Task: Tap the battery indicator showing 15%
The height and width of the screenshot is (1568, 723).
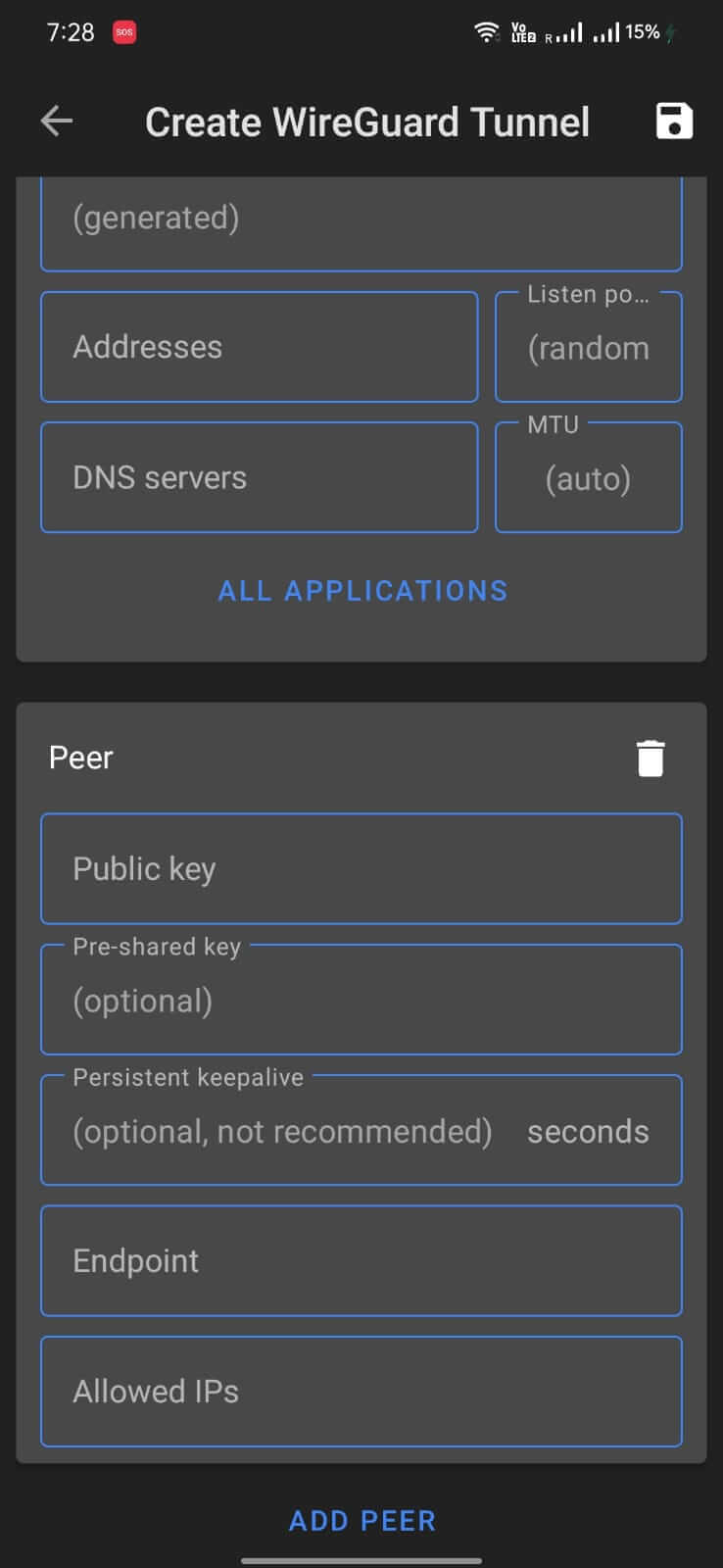Action: [x=642, y=31]
